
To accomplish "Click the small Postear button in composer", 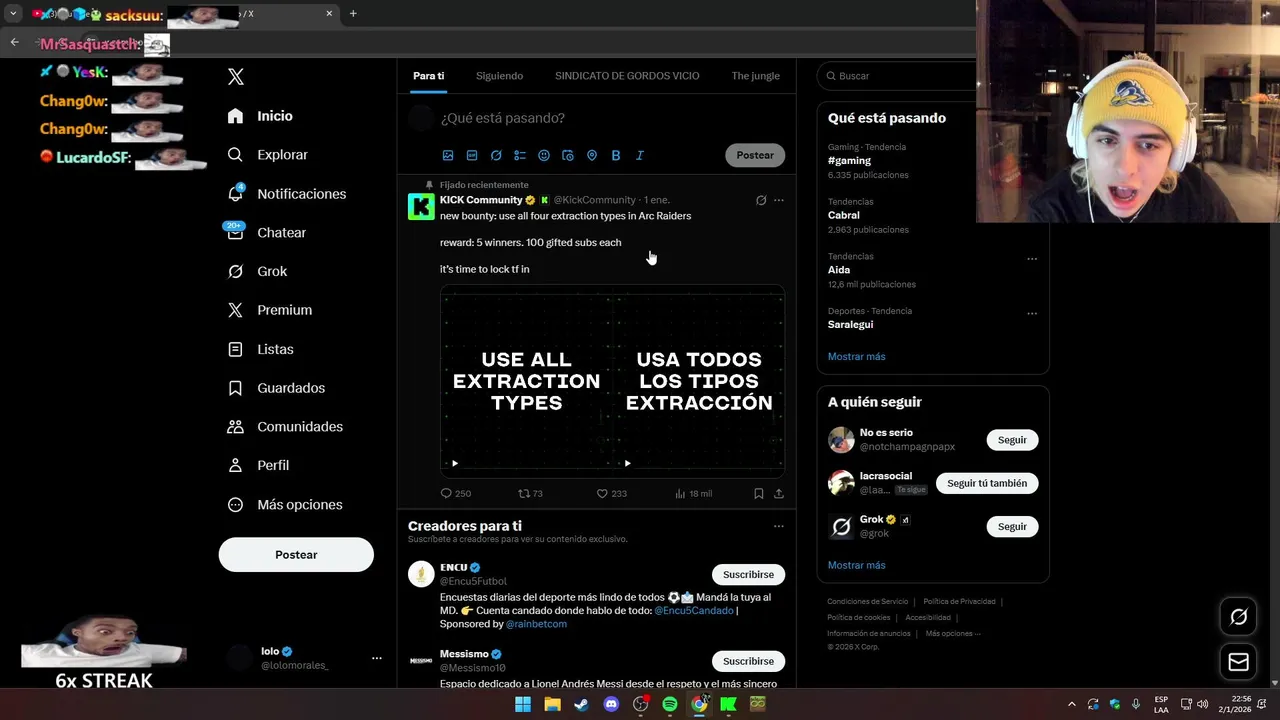I will 755,155.
